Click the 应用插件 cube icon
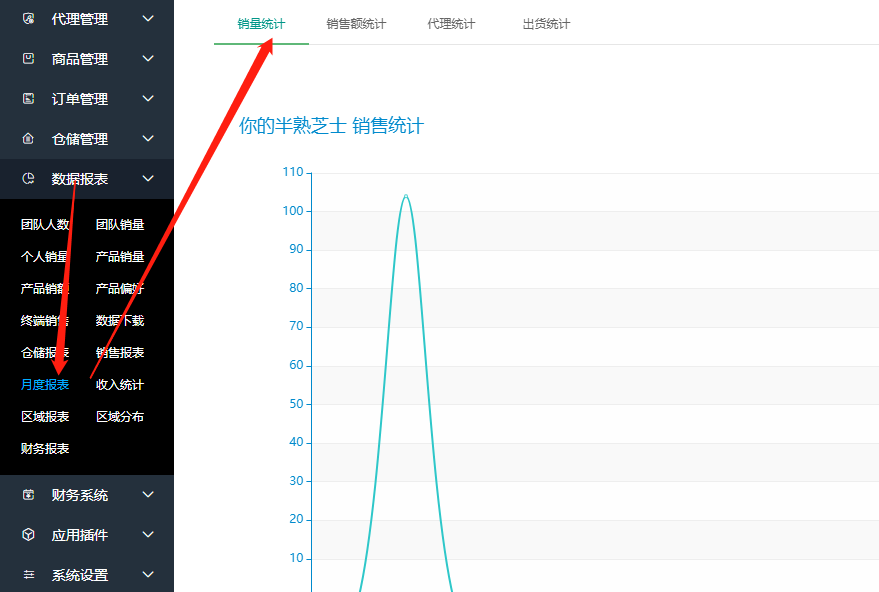This screenshot has height=592, width=879. point(28,535)
